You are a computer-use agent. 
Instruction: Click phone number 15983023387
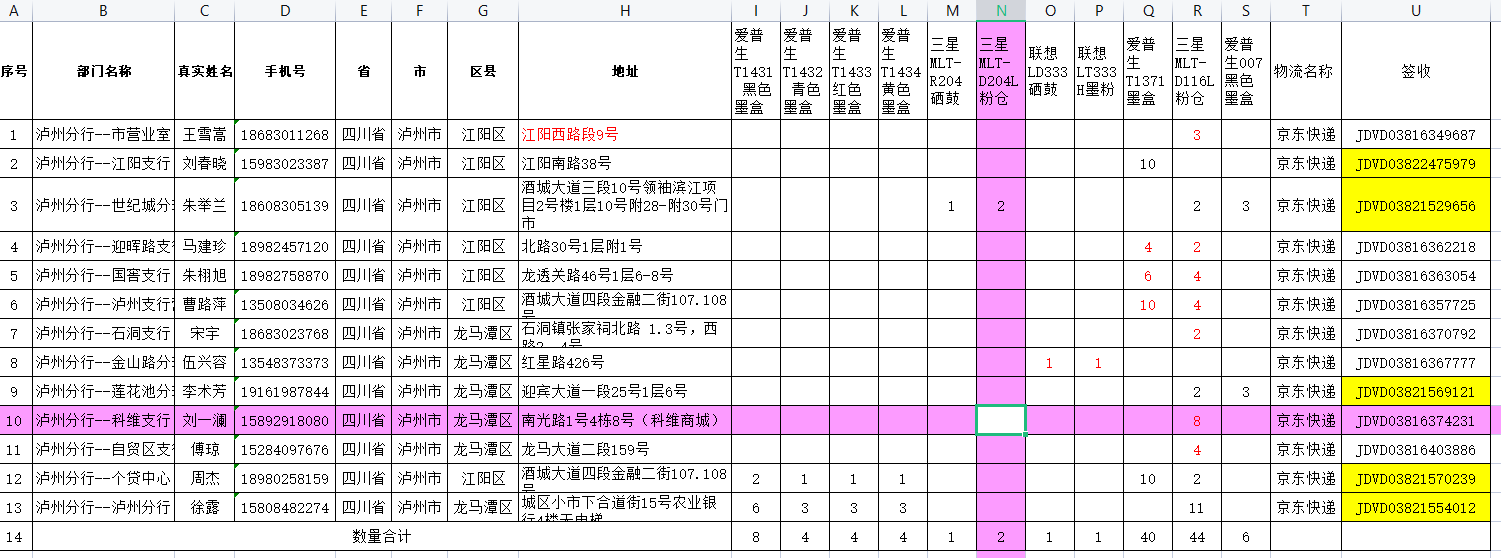tap(285, 163)
